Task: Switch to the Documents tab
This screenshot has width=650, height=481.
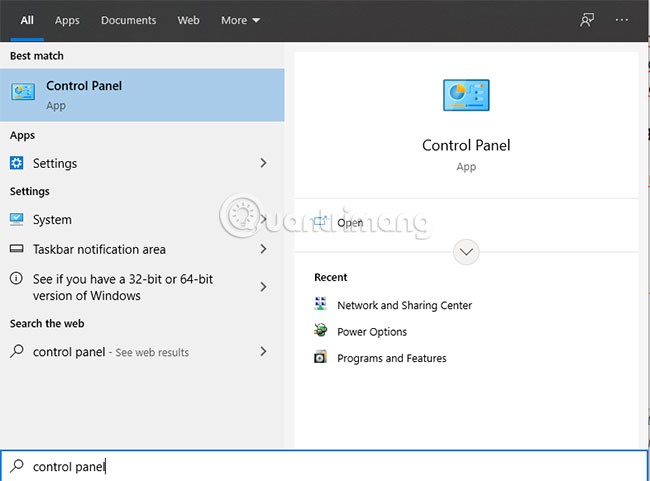Action: (x=128, y=20)
